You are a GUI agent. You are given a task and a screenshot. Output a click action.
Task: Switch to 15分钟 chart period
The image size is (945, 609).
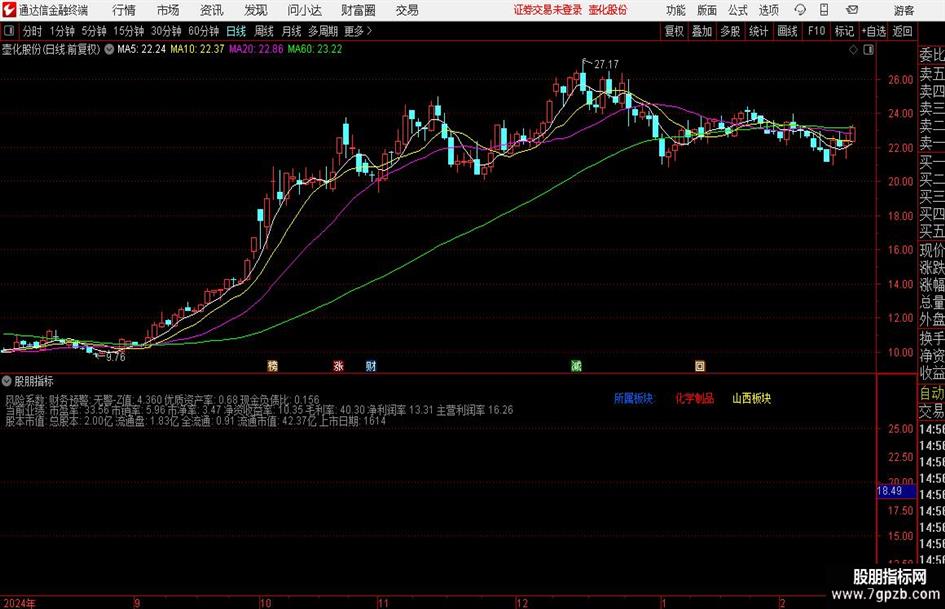(x=129, y=31)
